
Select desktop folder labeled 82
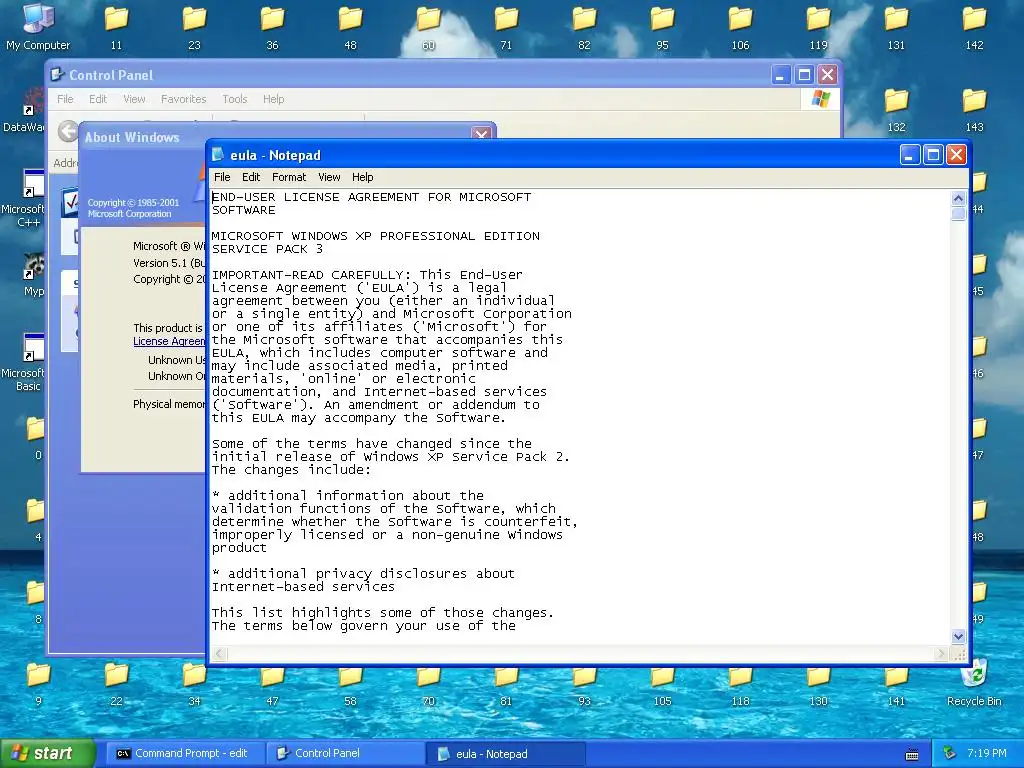point(584,27)
